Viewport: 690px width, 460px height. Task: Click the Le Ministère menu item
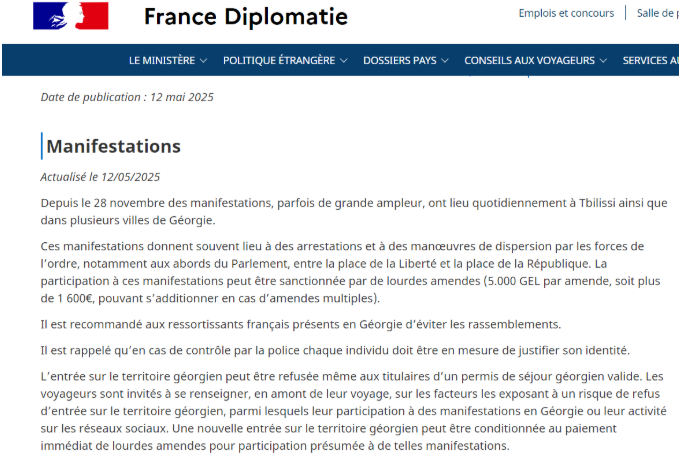click(x=162, y=61)
